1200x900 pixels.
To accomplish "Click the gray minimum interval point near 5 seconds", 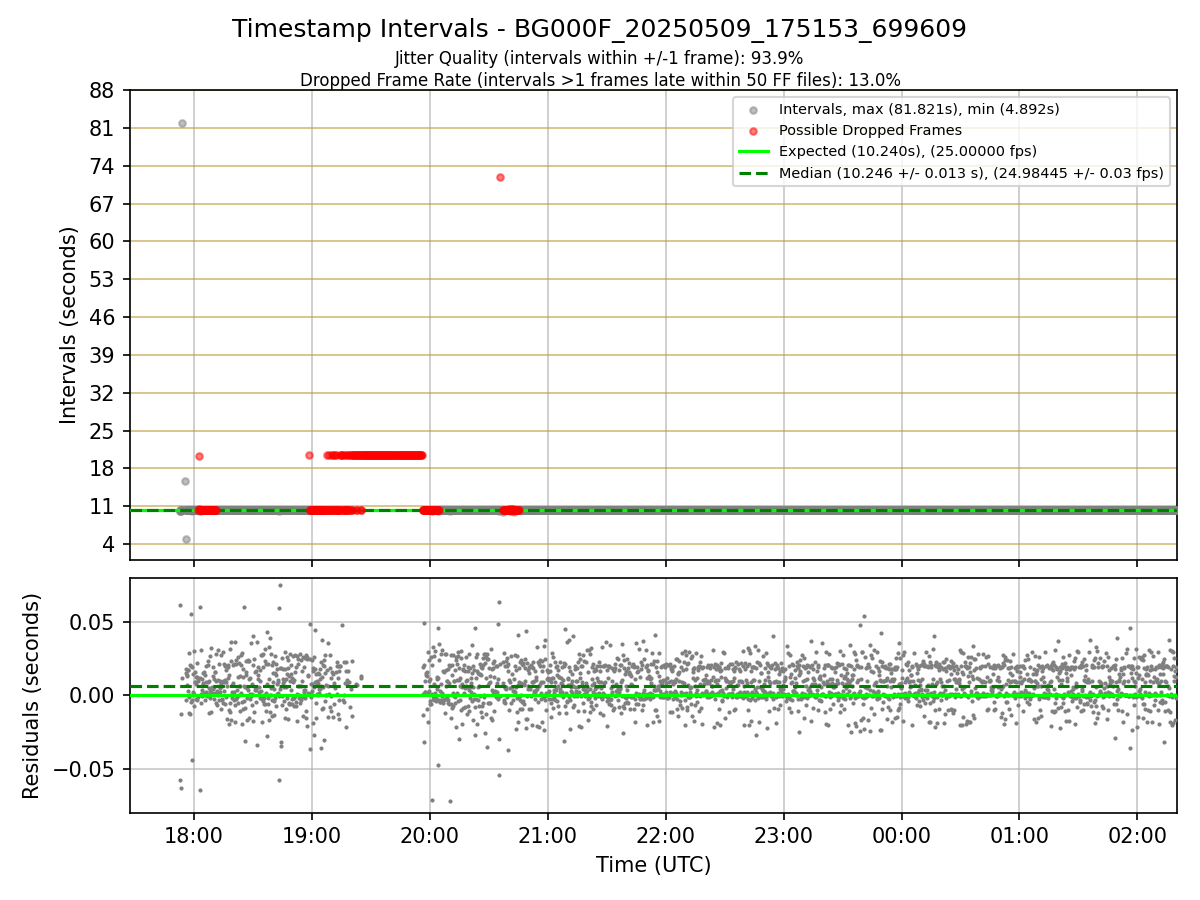I will pos(186,539).
